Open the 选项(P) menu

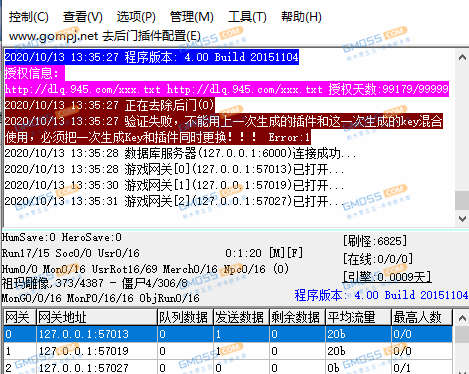[136, 17]
